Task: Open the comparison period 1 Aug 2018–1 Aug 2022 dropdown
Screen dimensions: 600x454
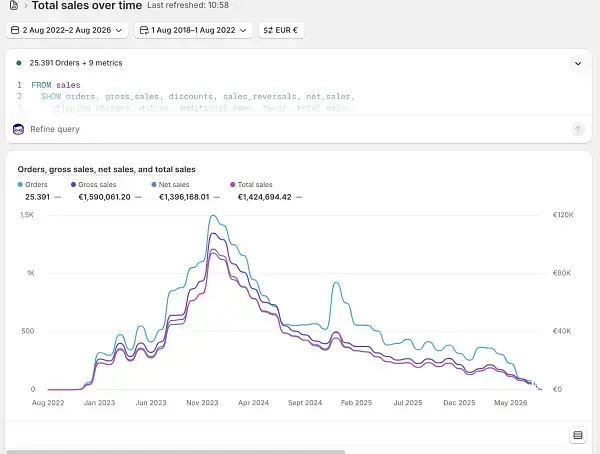Action: tap(193, 30)
